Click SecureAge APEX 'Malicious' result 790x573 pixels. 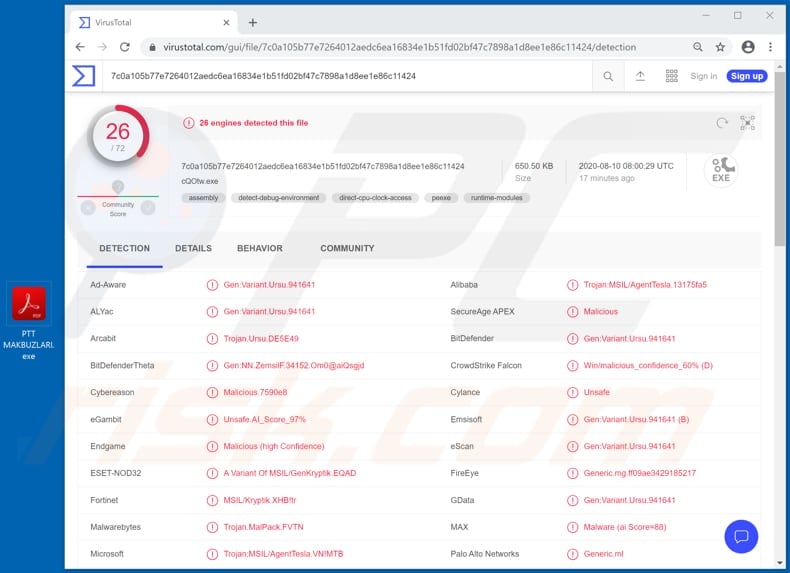[601, 311]
